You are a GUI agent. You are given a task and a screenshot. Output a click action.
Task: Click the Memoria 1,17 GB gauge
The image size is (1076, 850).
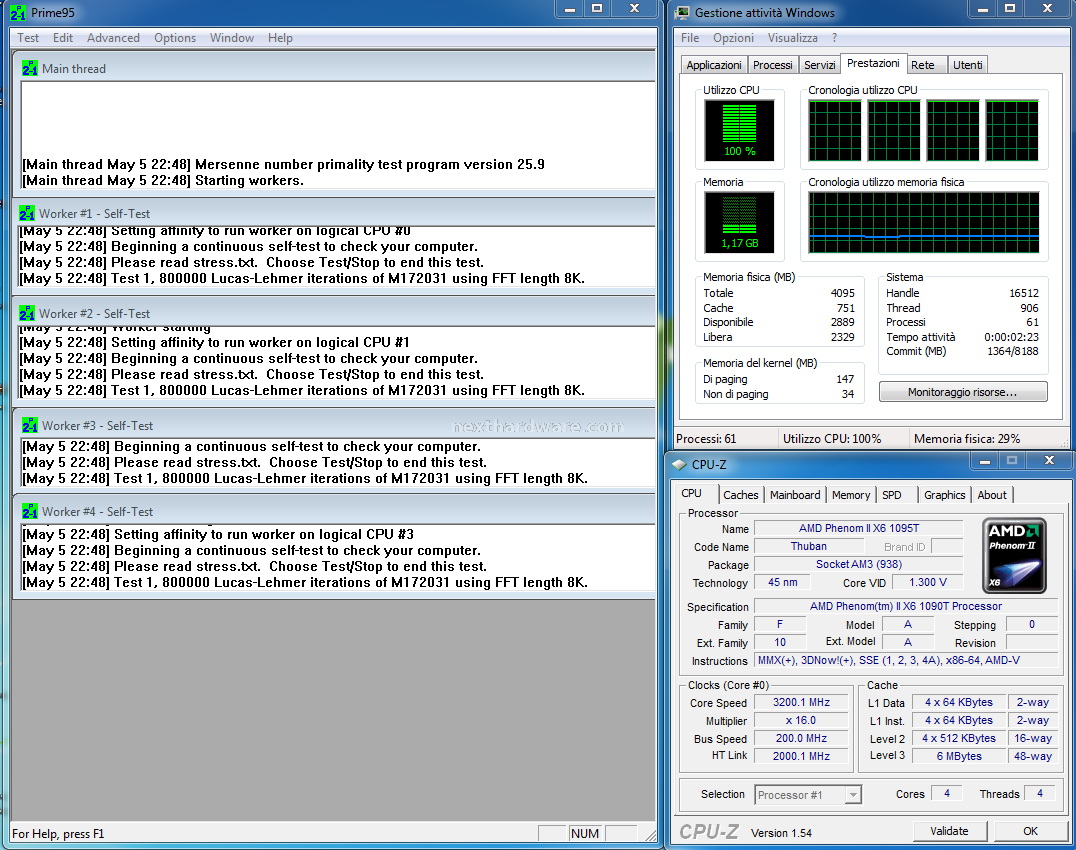point(739,222)
